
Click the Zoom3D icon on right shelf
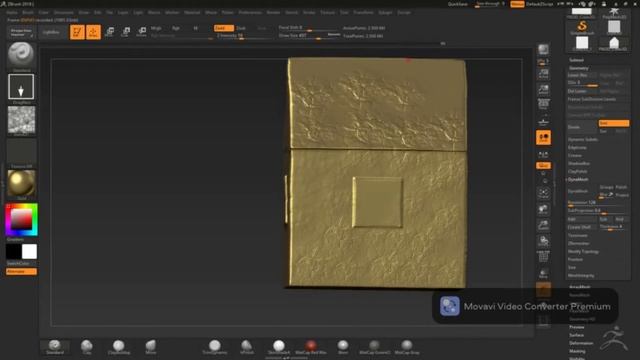pyautogui.click(x=543, y=224)
